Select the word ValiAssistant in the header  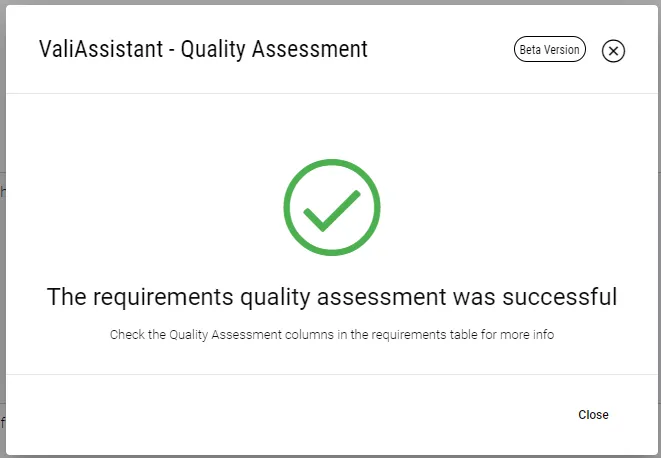click(x=96, y=49)
